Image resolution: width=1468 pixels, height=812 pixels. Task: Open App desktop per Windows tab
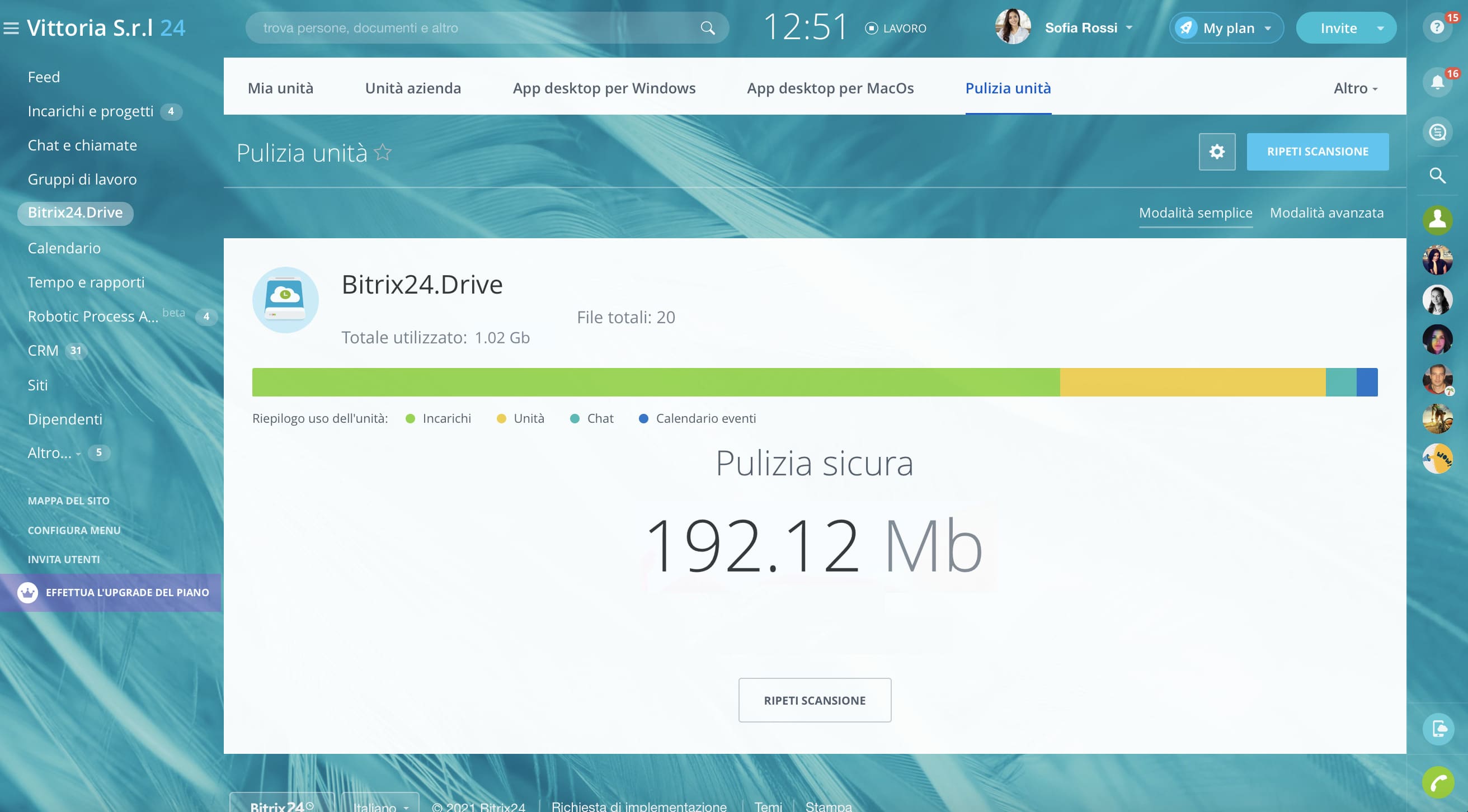[604, 88]
